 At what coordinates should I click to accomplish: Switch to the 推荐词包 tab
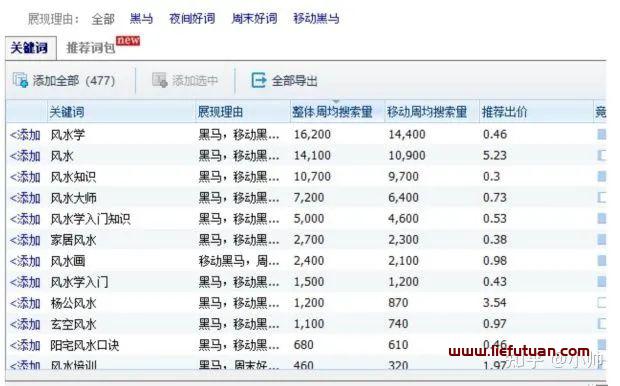[91, 48]
